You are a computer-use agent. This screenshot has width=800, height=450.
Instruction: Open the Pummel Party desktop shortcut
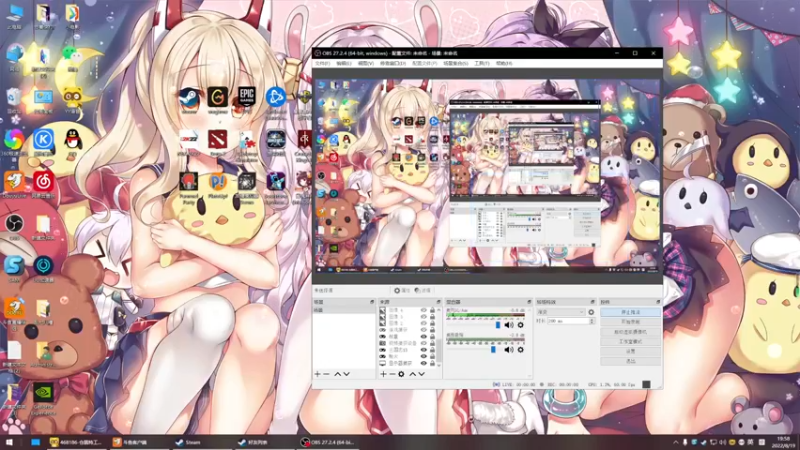coord(189,183)
